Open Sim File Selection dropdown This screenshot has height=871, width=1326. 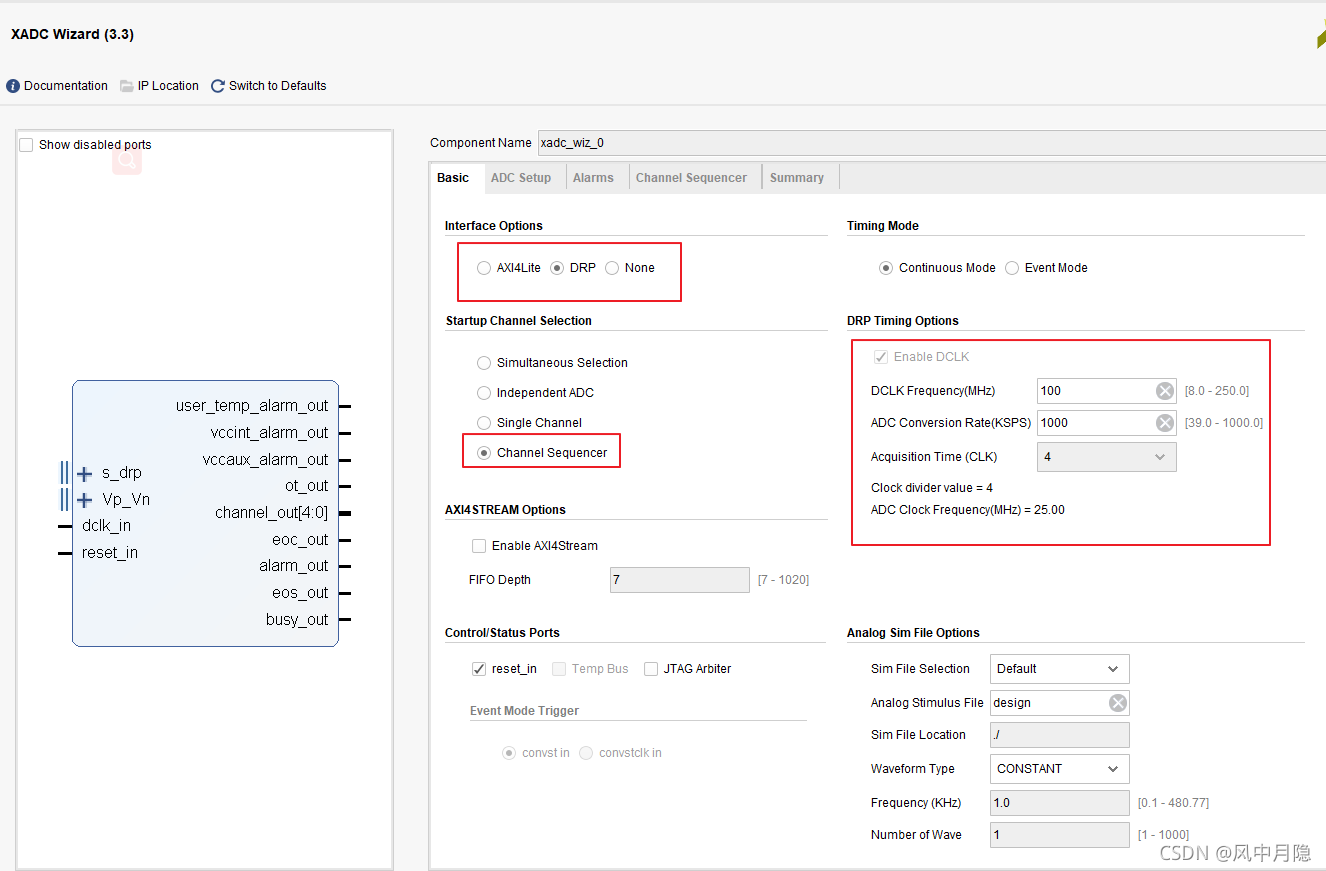[1059, 669]
